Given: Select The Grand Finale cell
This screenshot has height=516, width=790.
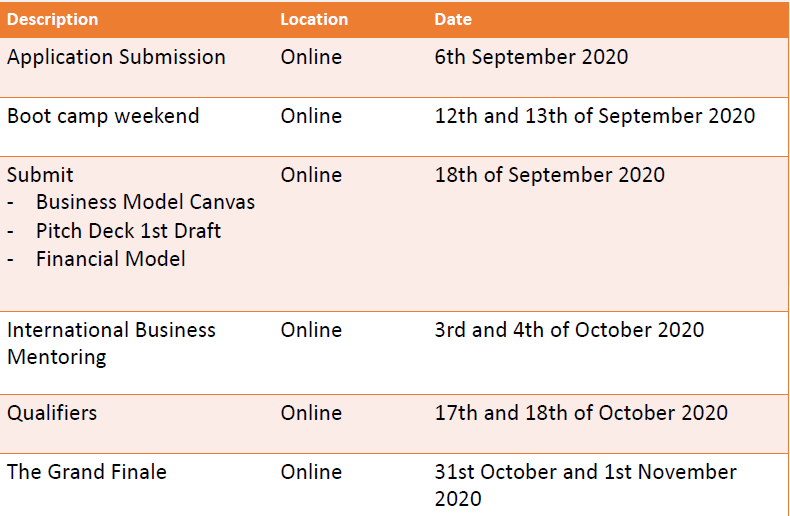Looking at the screenshot, I should [x=87, y=472].
